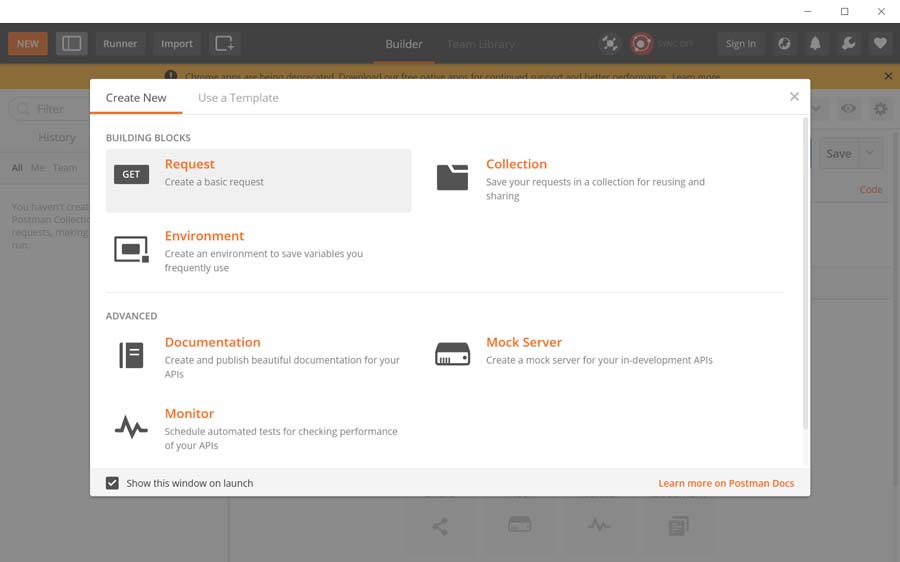Click 'Create a mock server' description text
Screen dimensions: 900x562
click(599, 360)
